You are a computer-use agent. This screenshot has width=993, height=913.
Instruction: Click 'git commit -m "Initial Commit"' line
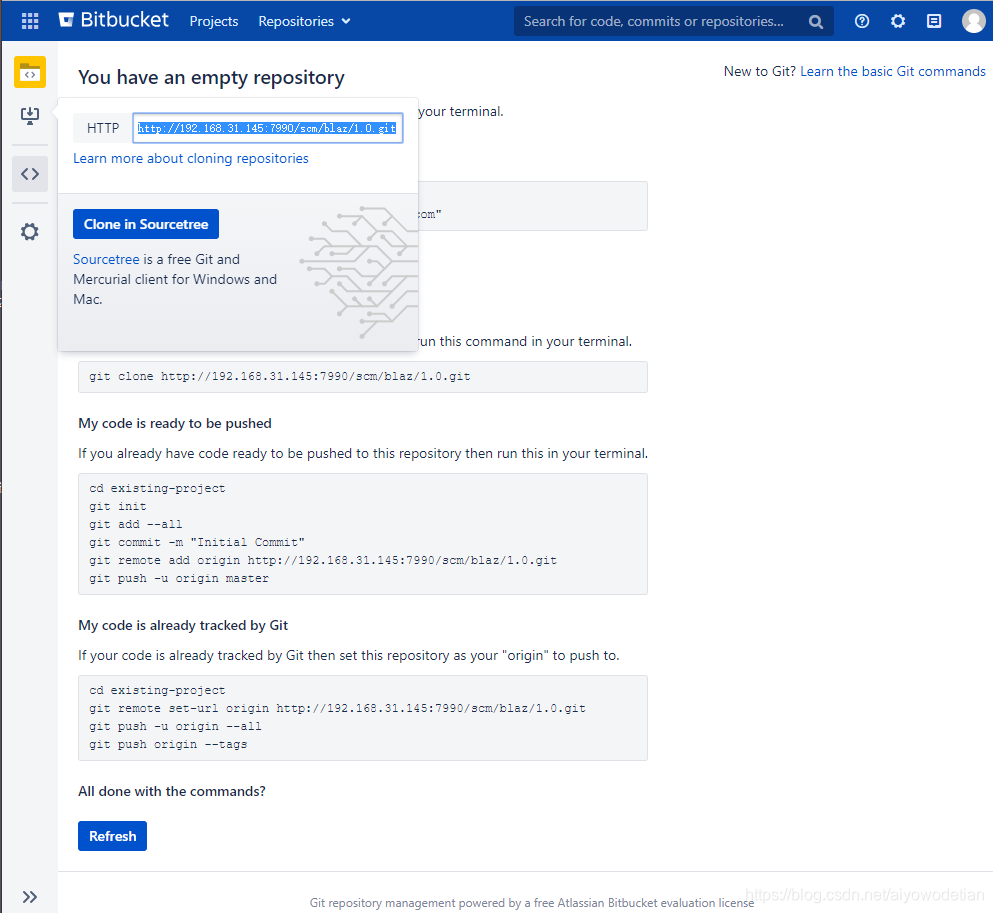pos(196,542)
